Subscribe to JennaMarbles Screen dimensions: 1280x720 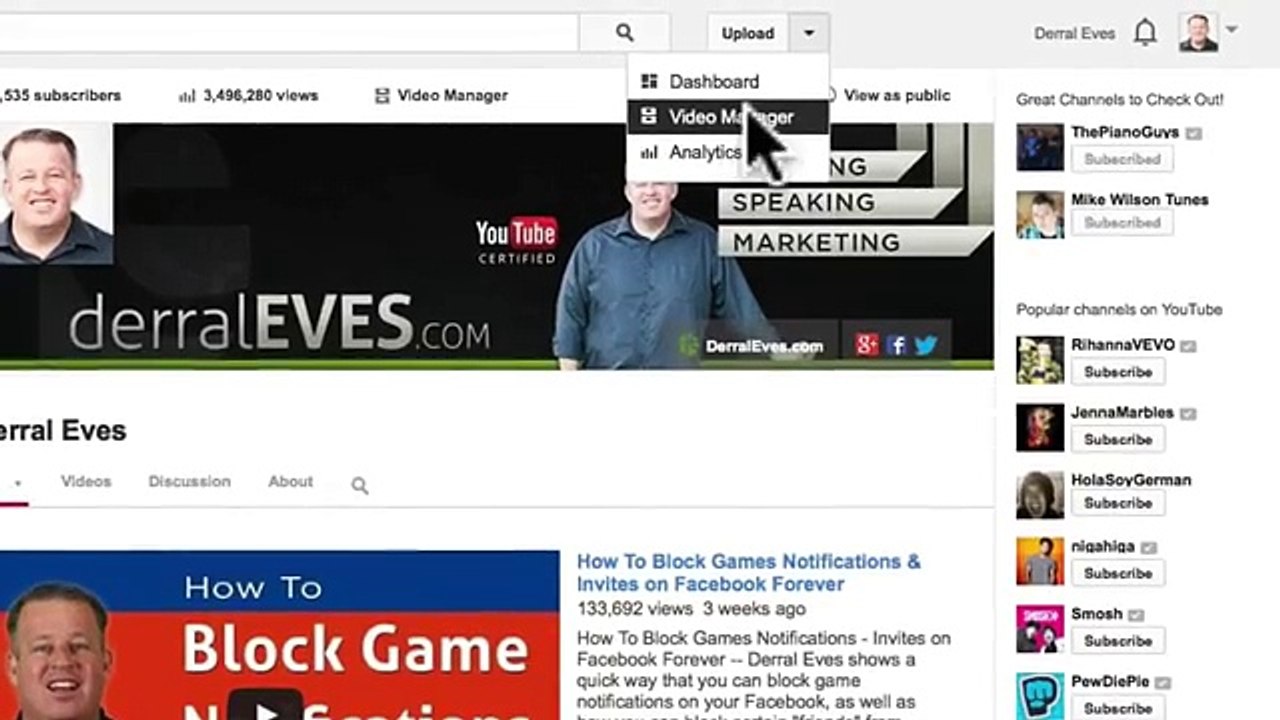click(x=1118, y=440)
